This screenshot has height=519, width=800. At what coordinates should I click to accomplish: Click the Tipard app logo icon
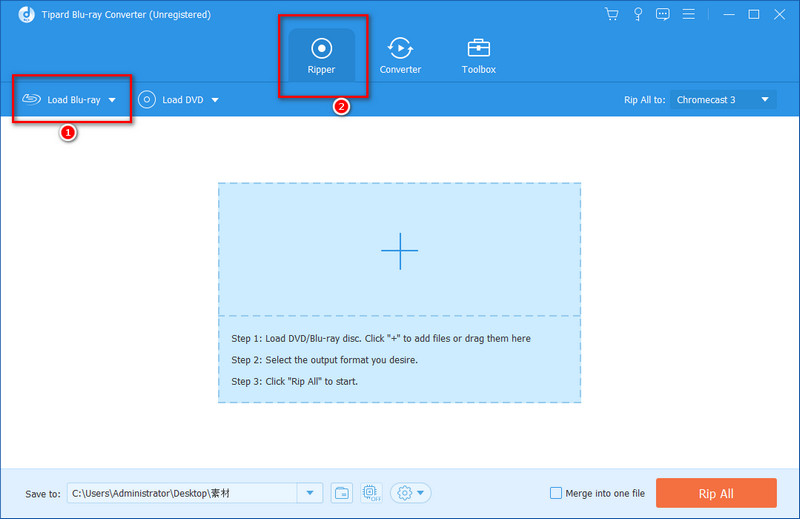tap(26, 14)
